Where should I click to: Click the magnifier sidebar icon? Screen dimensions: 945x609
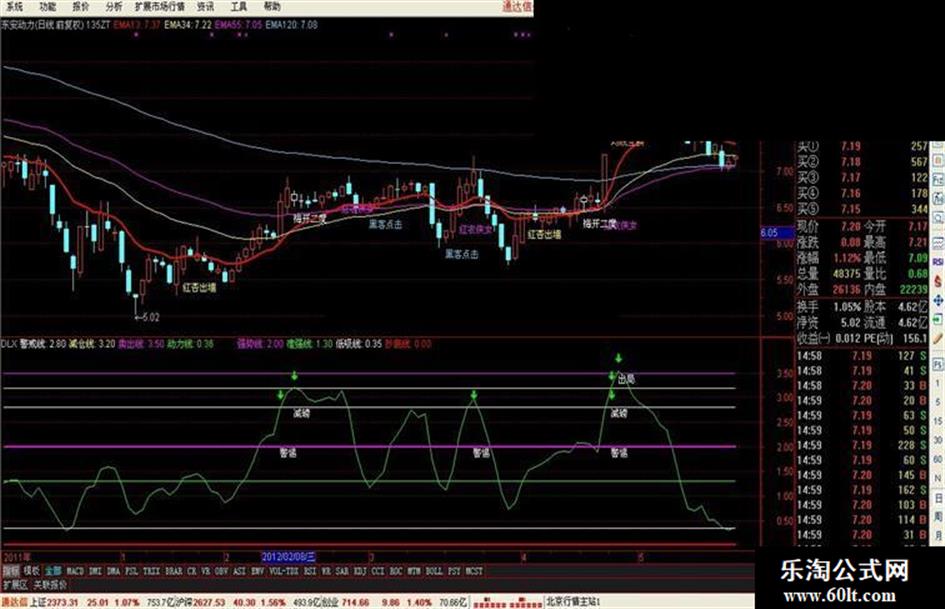click(938, 217)
